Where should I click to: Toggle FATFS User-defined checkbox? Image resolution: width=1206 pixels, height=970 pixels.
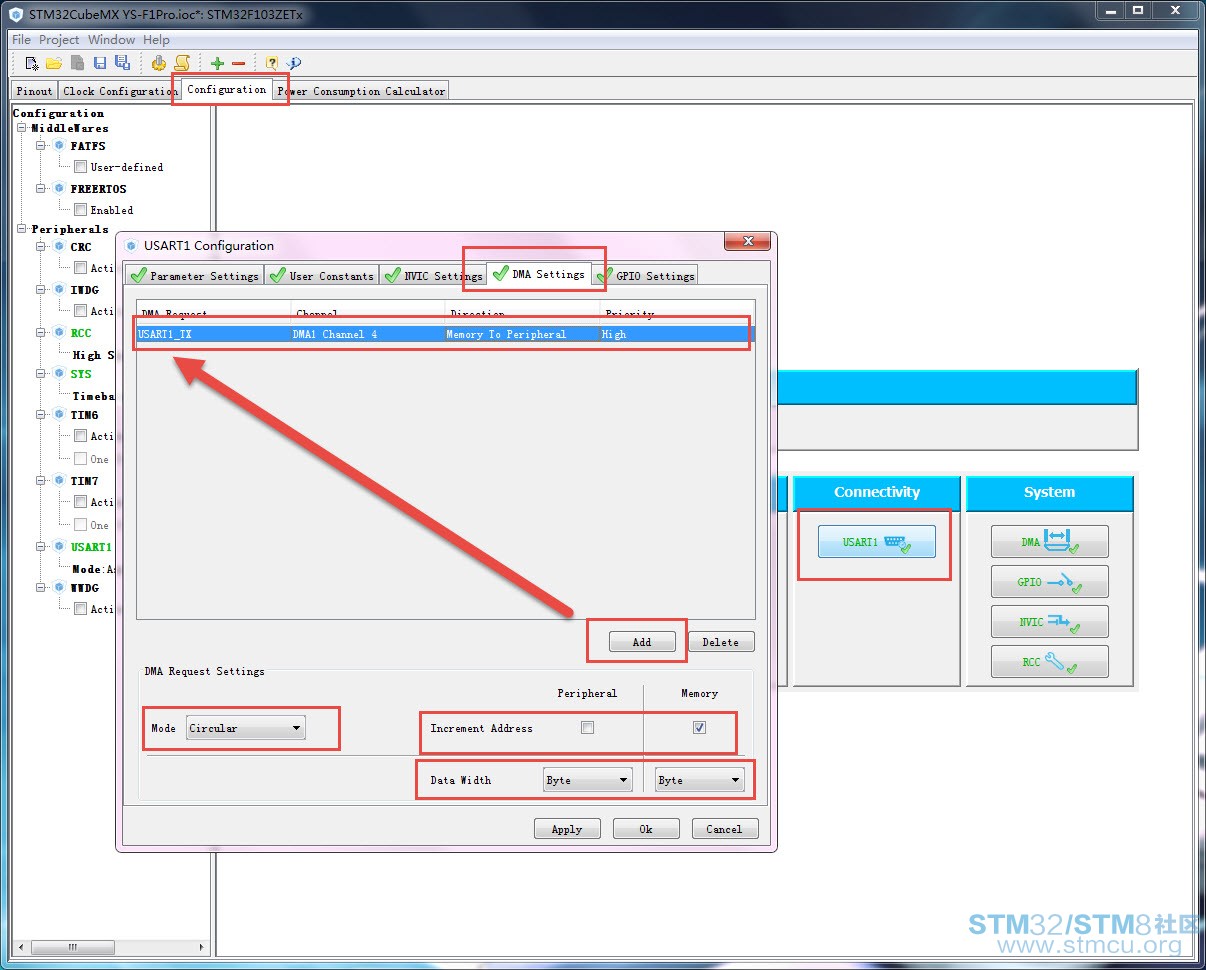pos(80,167)
